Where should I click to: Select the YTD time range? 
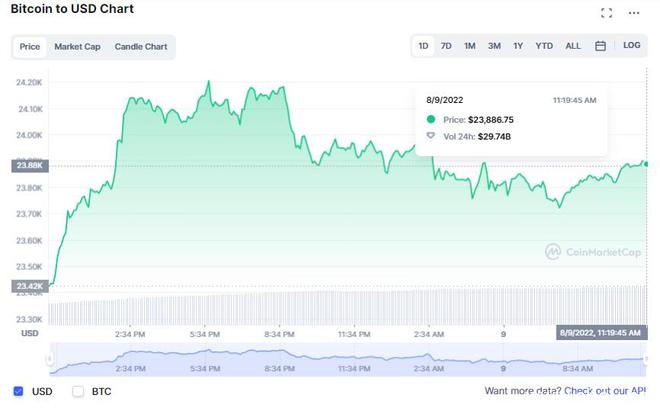[x=544, y=46]
